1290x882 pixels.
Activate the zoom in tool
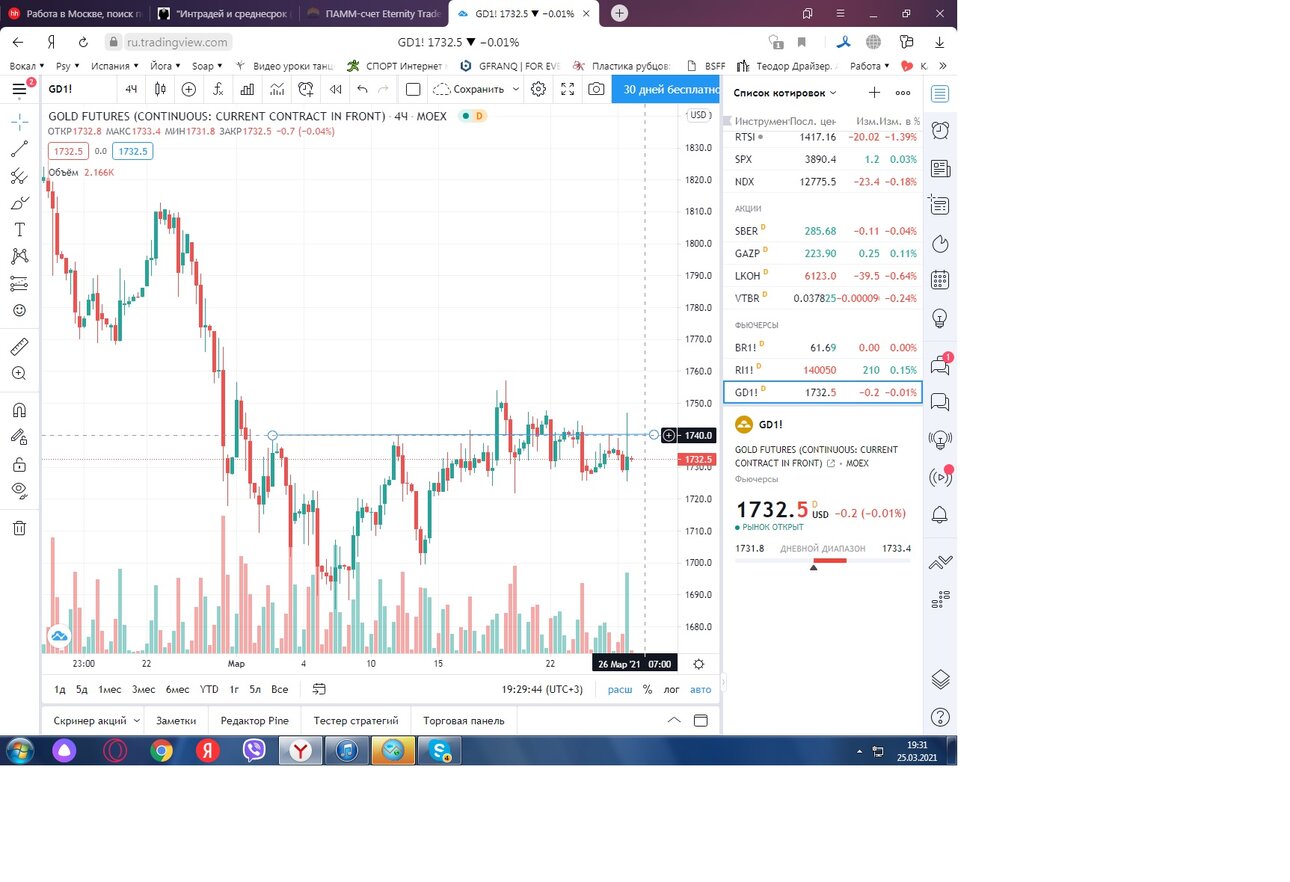19,373
